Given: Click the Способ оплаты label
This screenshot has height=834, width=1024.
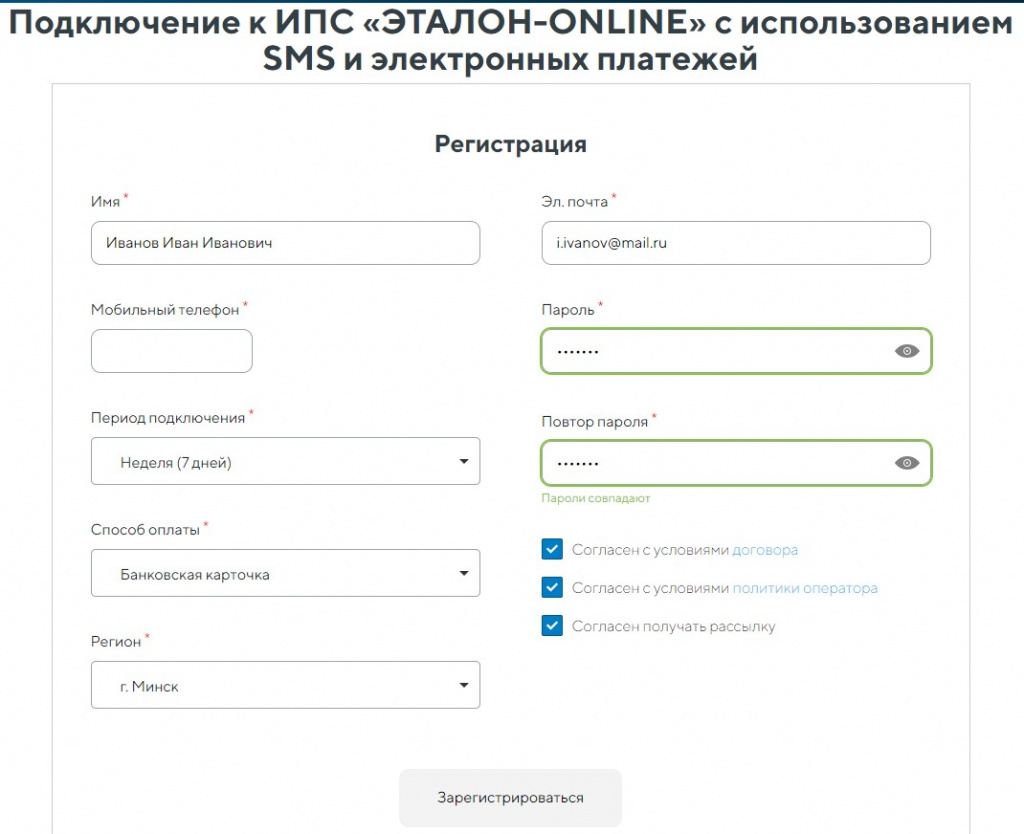Looking at the screenshot, I should coord(145,530).
